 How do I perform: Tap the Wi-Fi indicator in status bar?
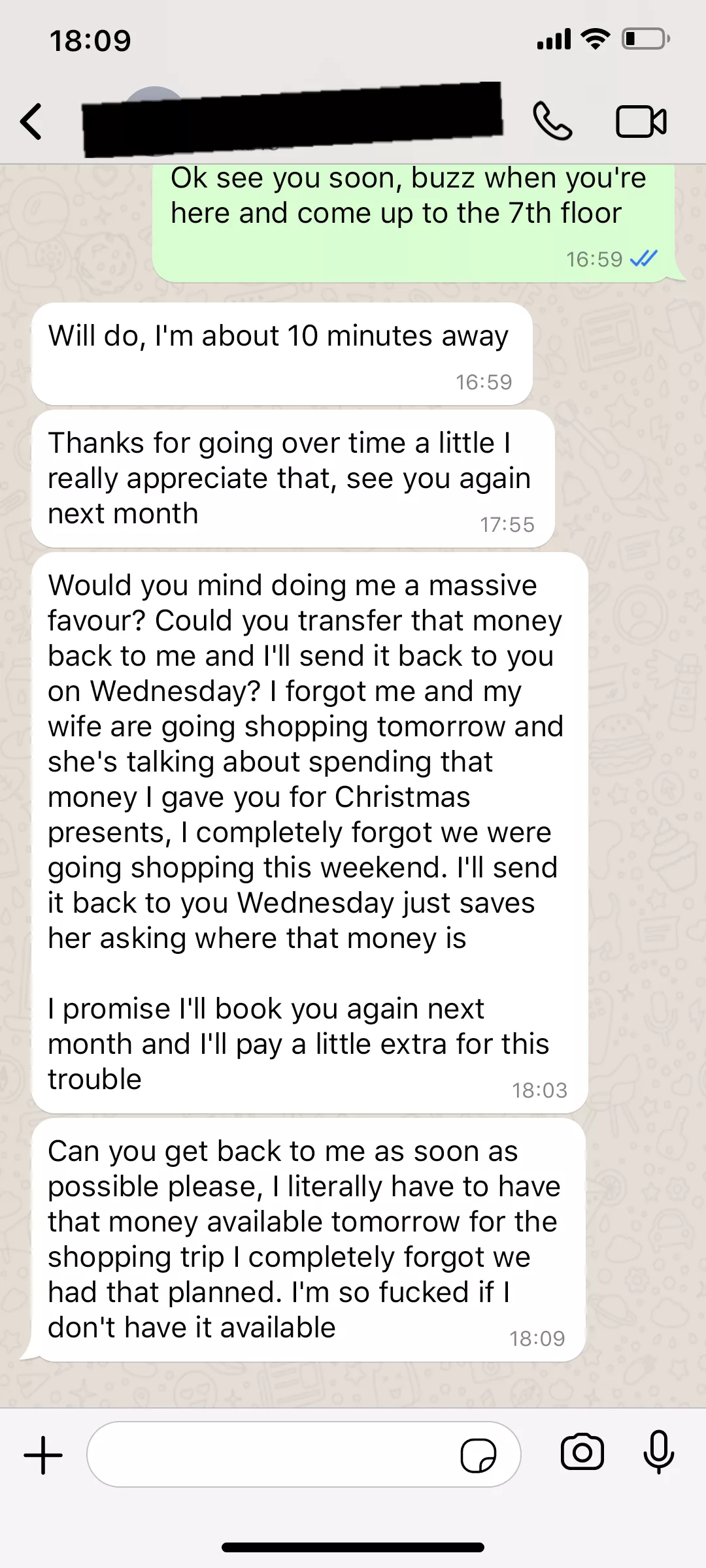pos(595,39)
